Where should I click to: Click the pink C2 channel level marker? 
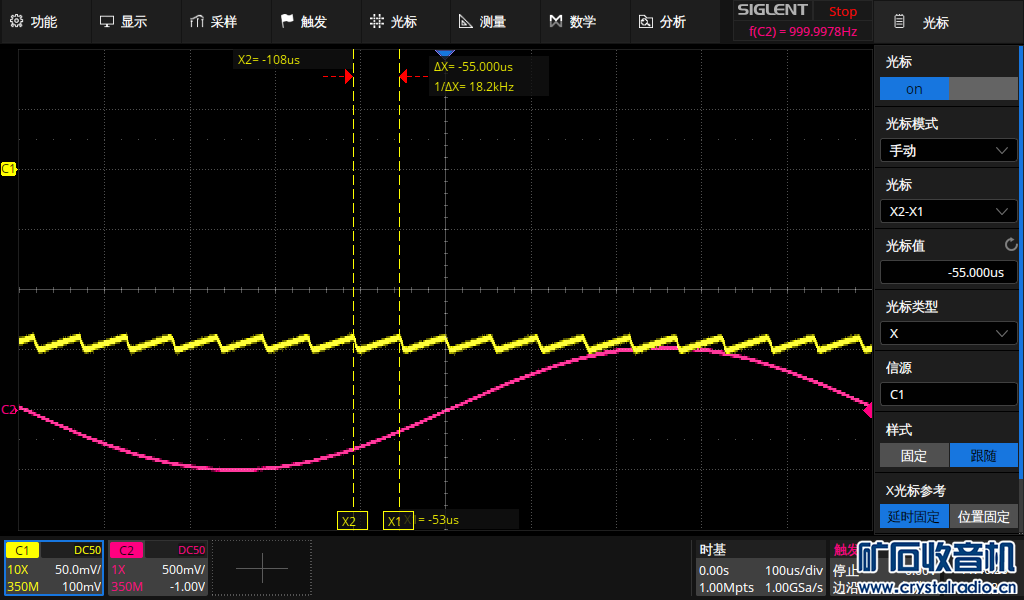point(9,409)
